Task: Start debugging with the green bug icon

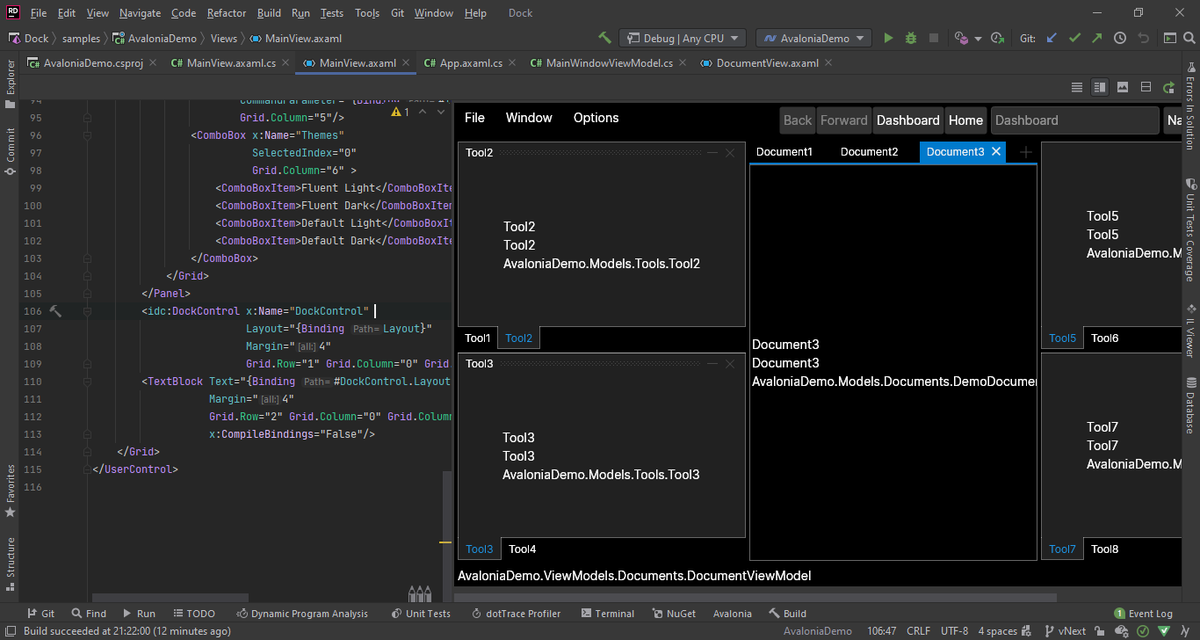Action: coord(911,38)
